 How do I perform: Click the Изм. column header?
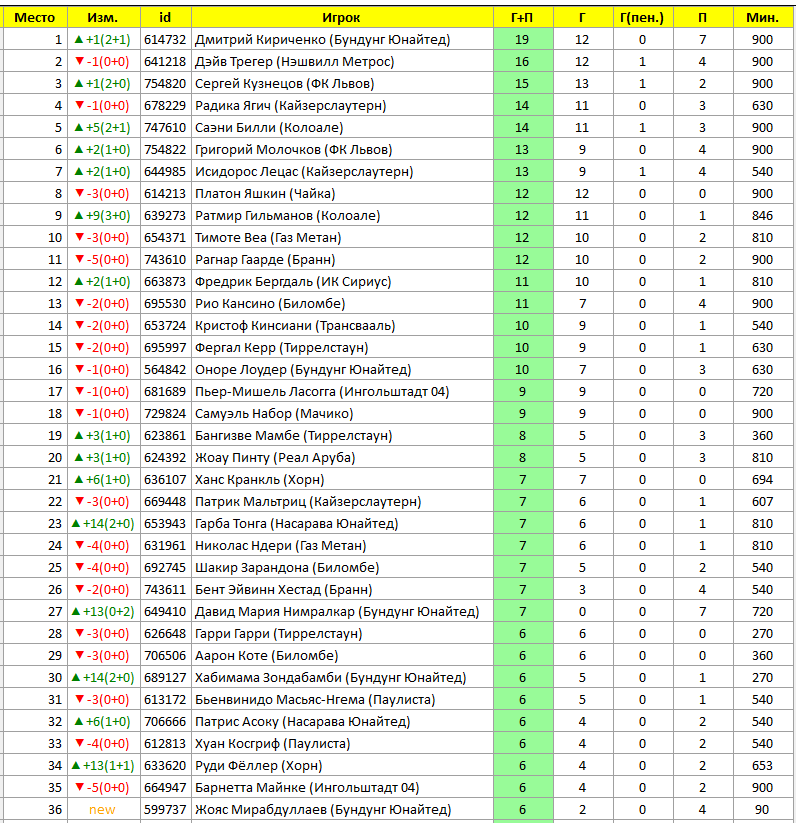[x=104, y=17]
